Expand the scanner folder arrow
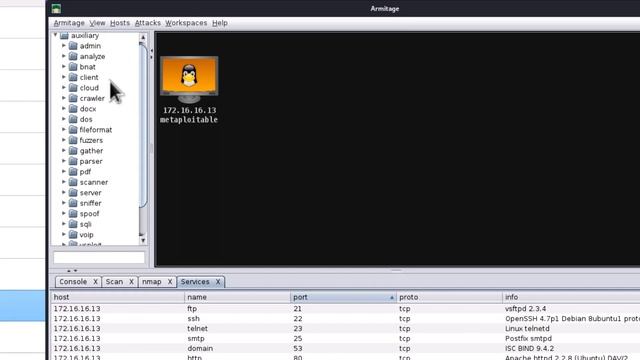The width and height of the screenshot is (640, 360). tap(64, 182)
